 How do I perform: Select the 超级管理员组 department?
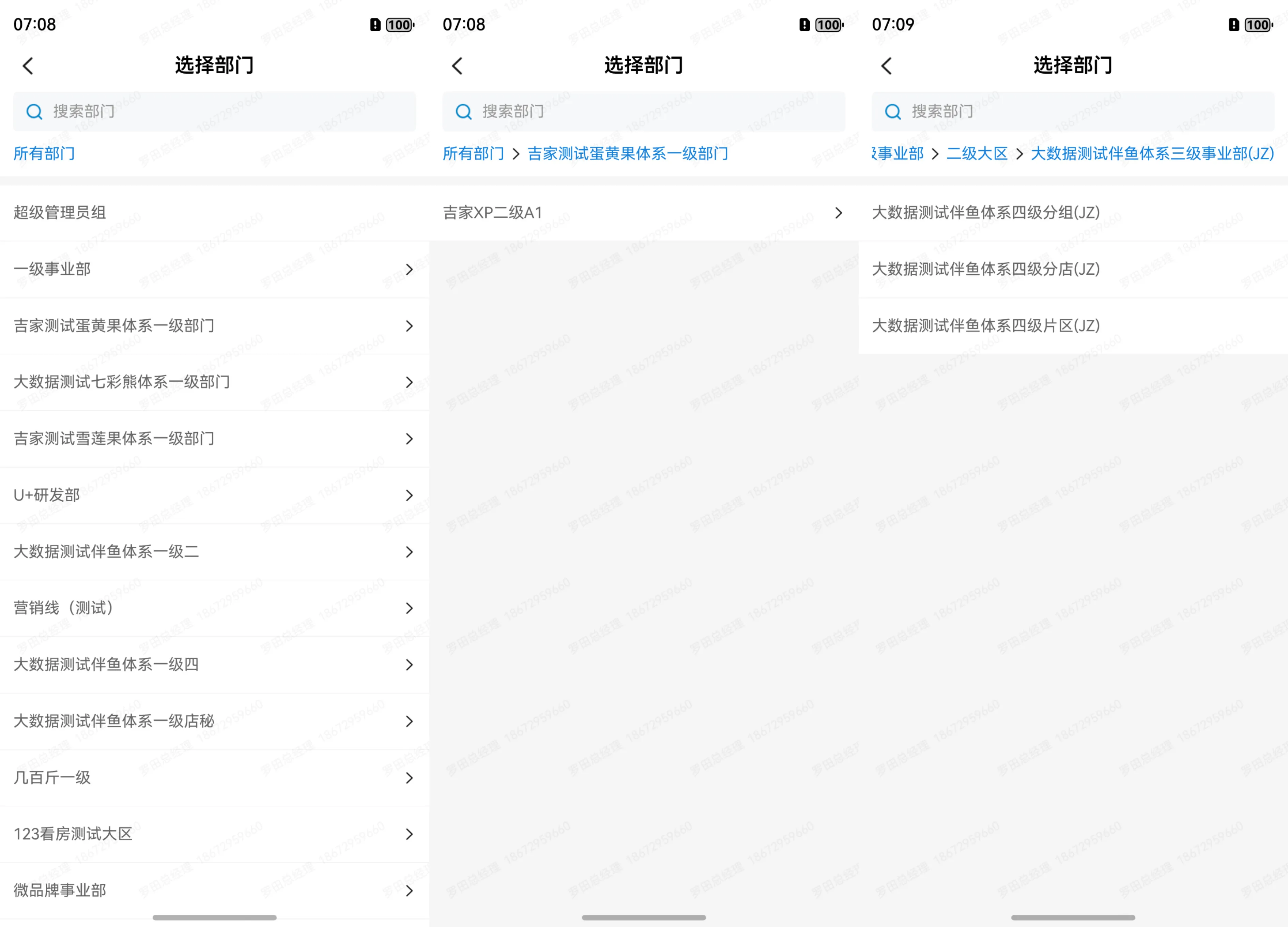click(x=60, y=212)
